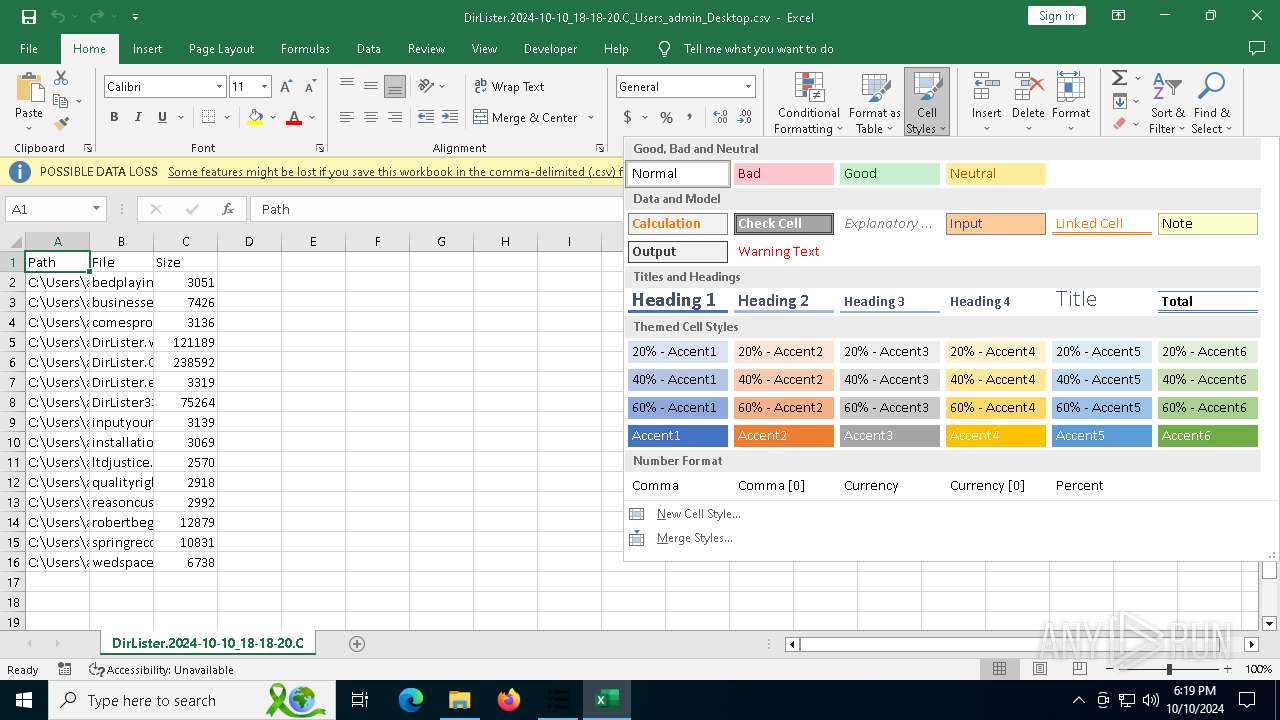
Task: Switch to the Page Layout tab
Action: click(221, 49)
